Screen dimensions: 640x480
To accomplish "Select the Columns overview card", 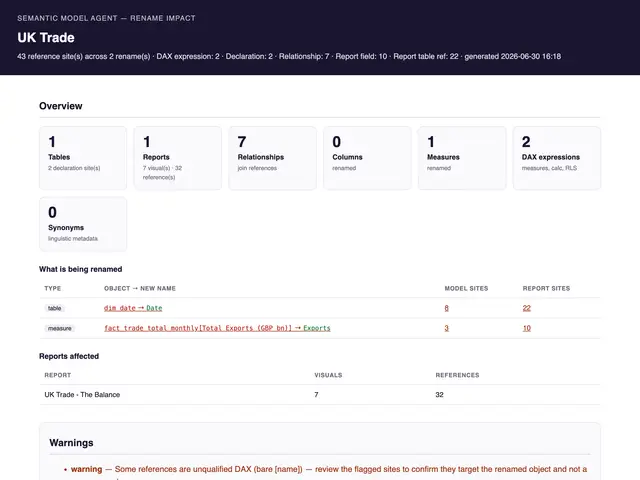I will click(x=367, y=158).
